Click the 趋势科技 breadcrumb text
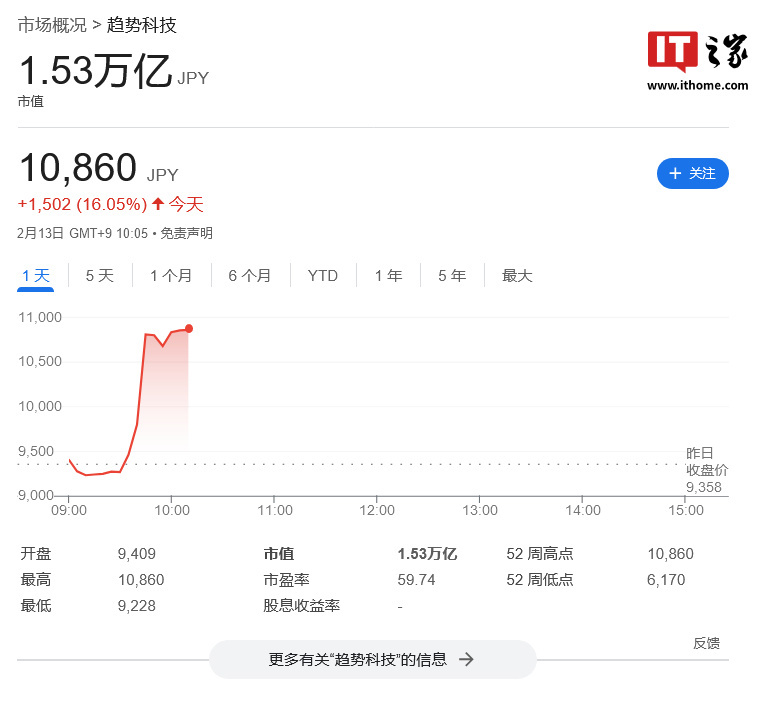 142,25
